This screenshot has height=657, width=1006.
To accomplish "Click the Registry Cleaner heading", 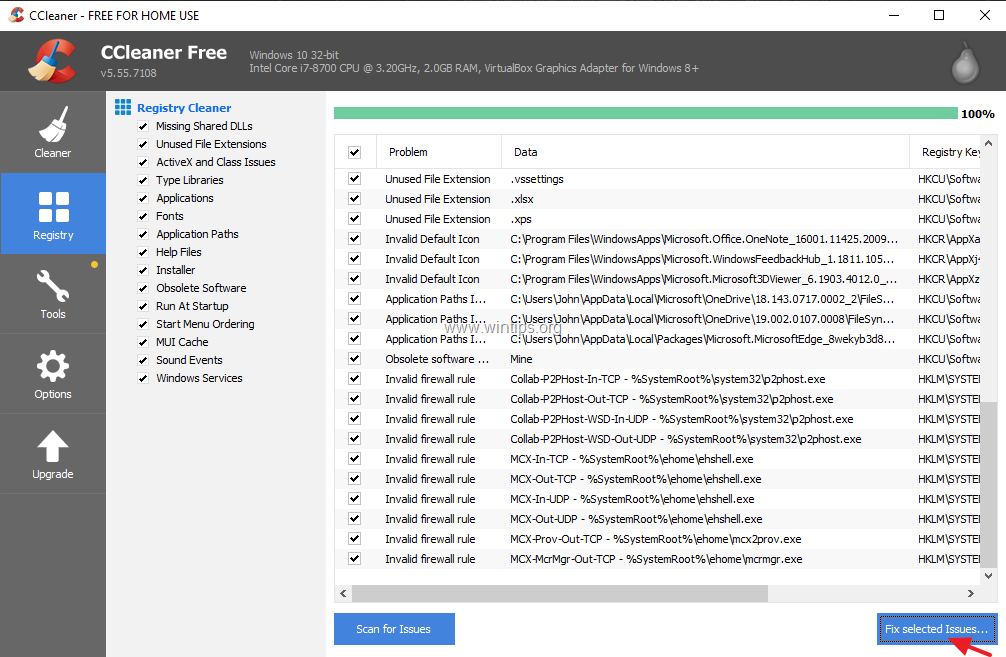I will coord(184,108).
